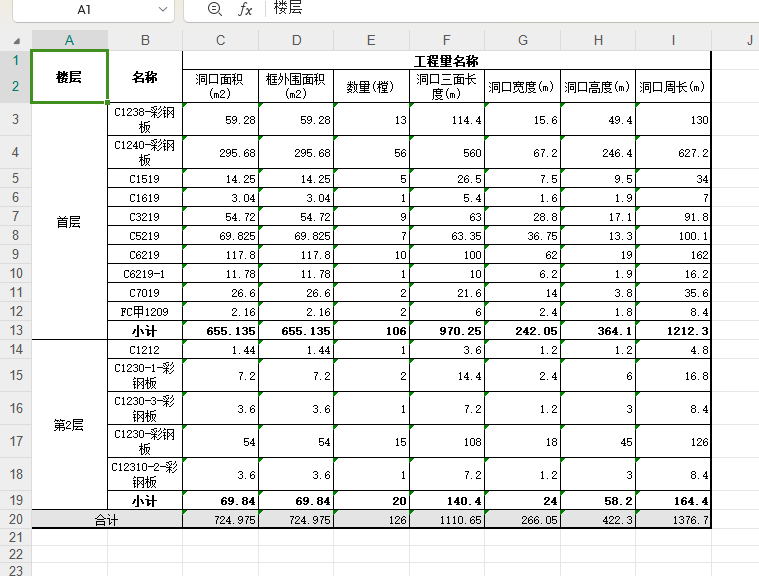This screenshot has width=759, height=576.
Task: Click the C1212 name cell
Action: 145,349
